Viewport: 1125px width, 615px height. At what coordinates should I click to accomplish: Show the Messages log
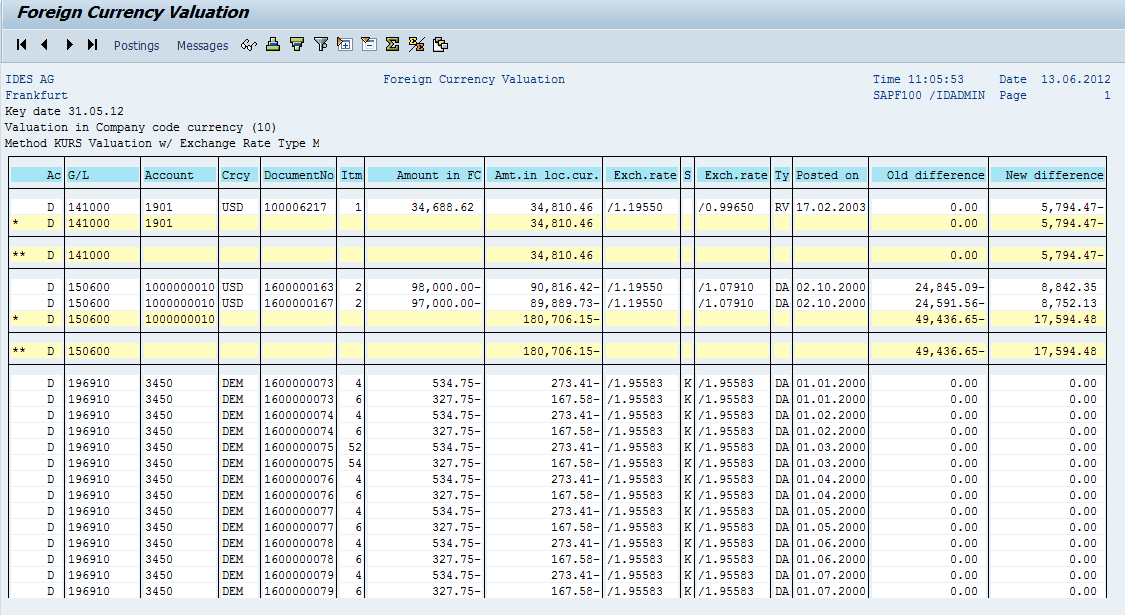pyautogui.click(x=202, y=45)
